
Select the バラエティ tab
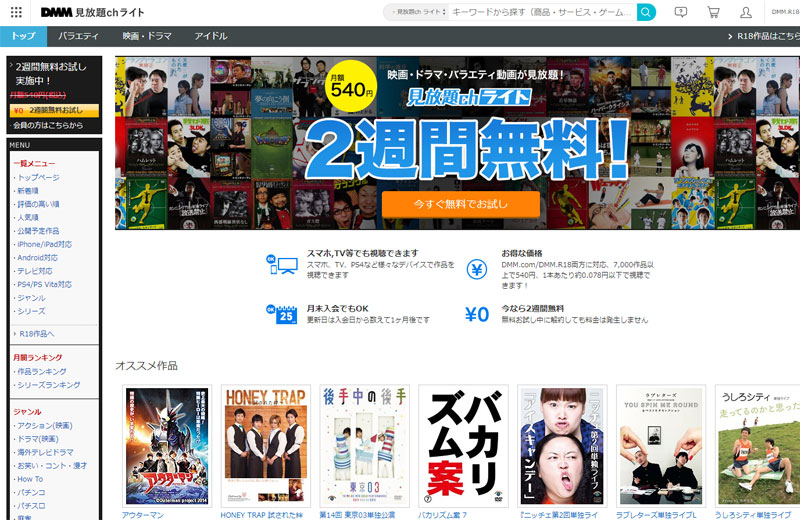(x=78, y=36)
